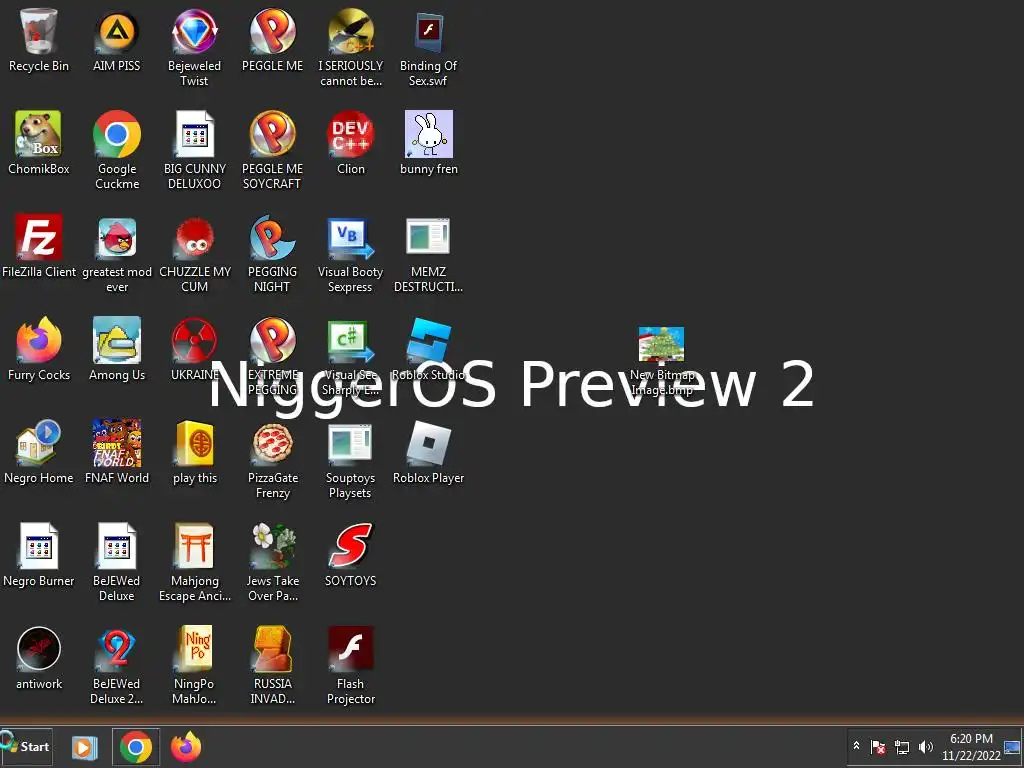Select the Clion Dev-C++ icon
This screenshot has height=768, width=1024.
(351, 143)
